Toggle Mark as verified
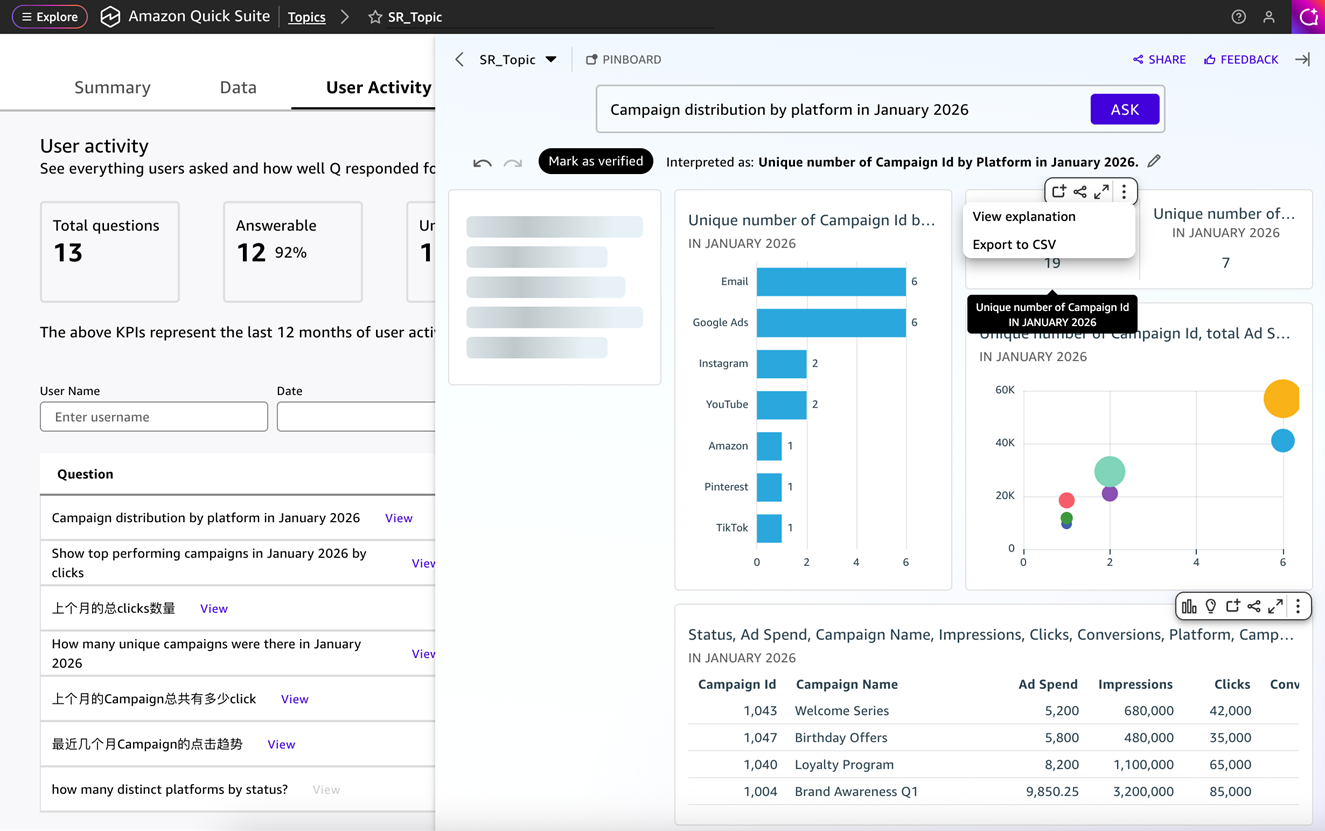Screen dimensions: 1325x831 (595, 161)
